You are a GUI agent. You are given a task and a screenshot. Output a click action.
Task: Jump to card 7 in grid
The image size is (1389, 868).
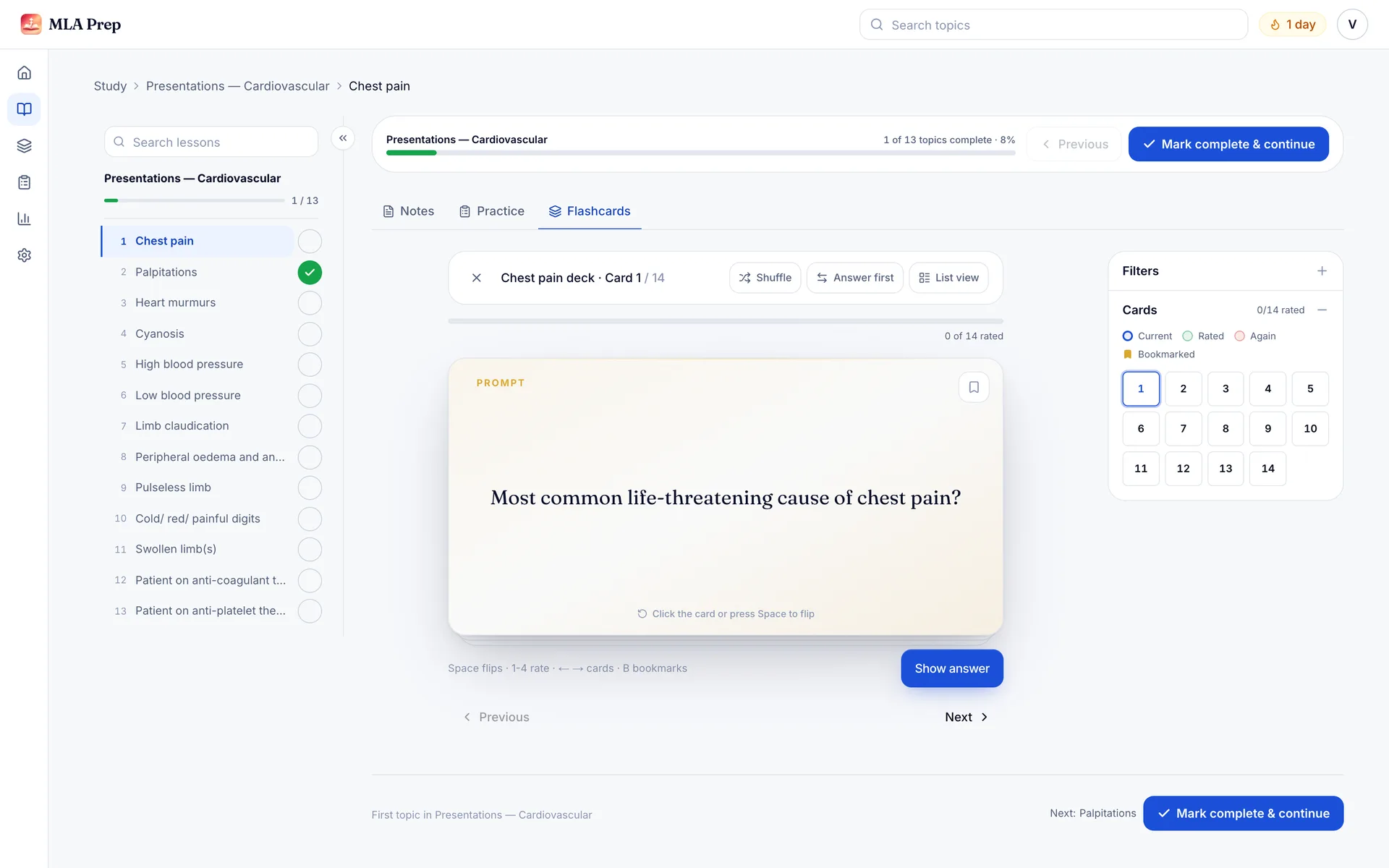pos(1184,429)
